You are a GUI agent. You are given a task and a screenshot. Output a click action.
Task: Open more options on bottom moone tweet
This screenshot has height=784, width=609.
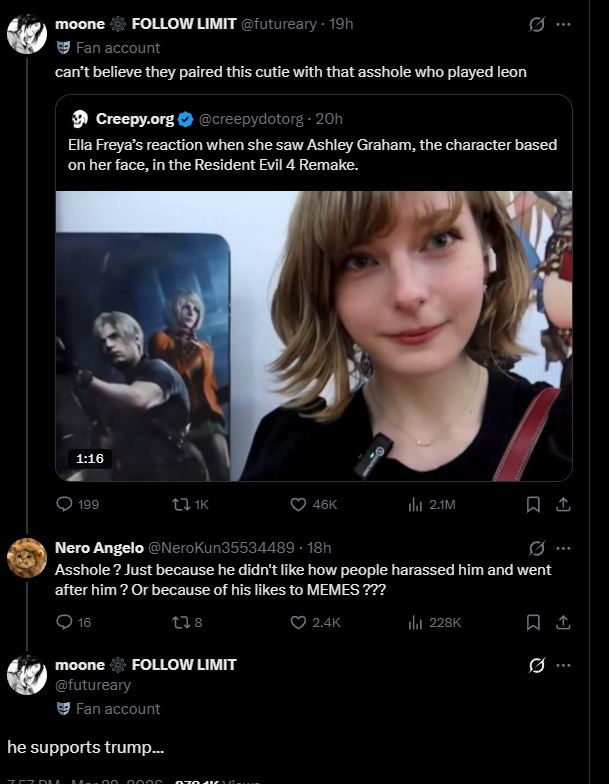click(x=563, y=665)
